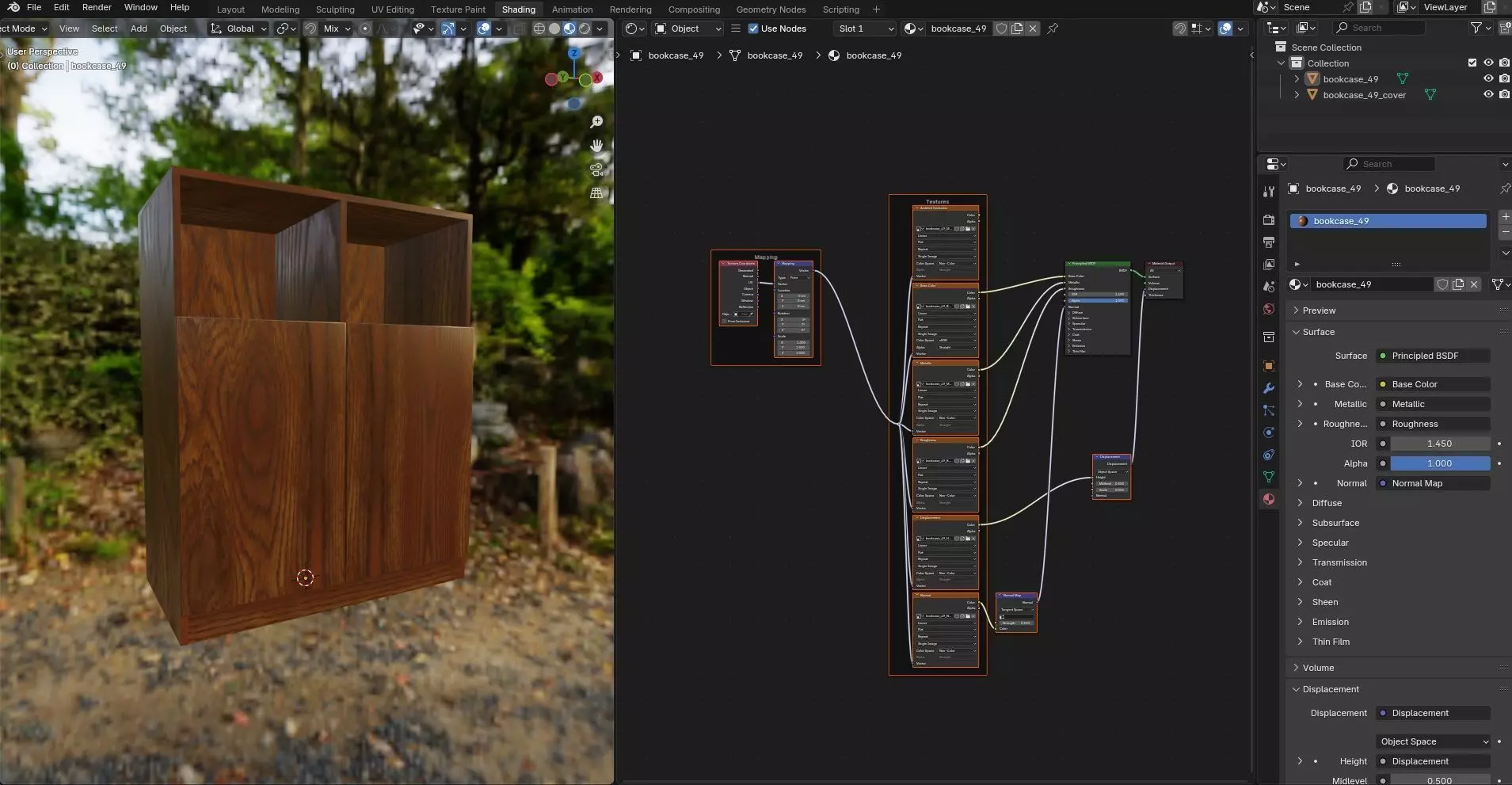Expand the Subsurface section

(1335, 523)
